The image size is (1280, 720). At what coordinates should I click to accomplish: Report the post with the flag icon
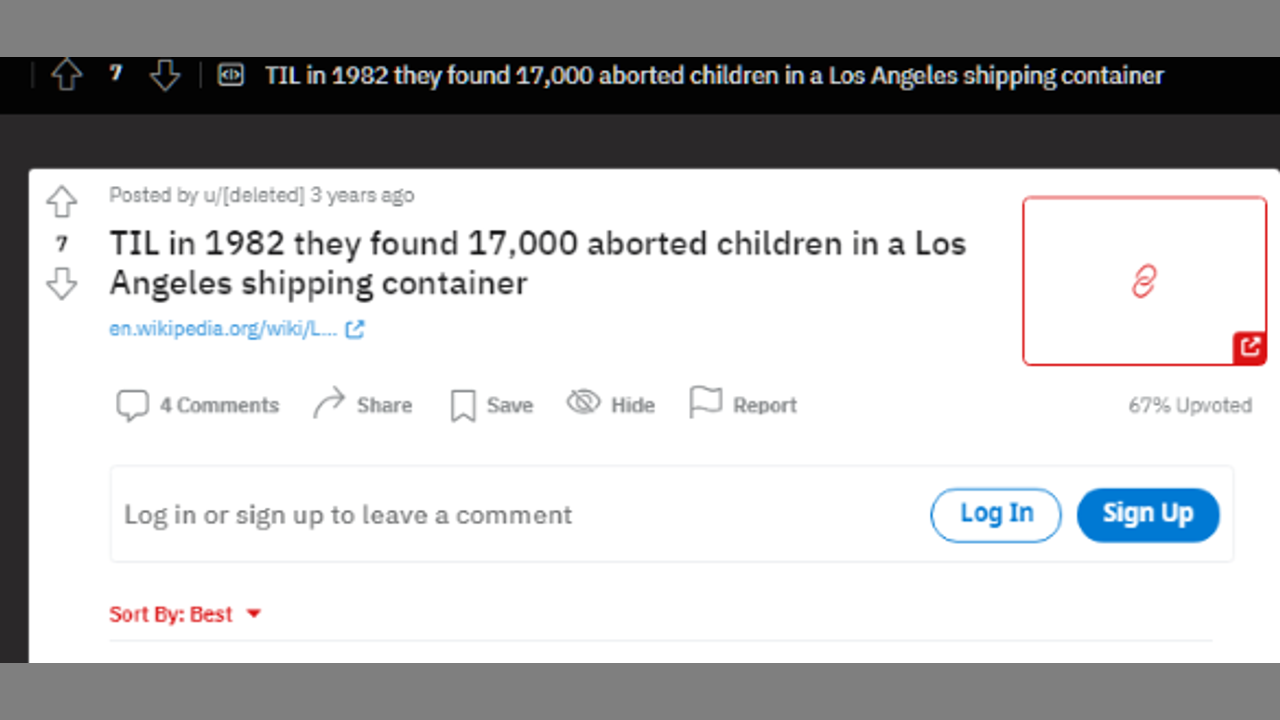tap(743, 405)
